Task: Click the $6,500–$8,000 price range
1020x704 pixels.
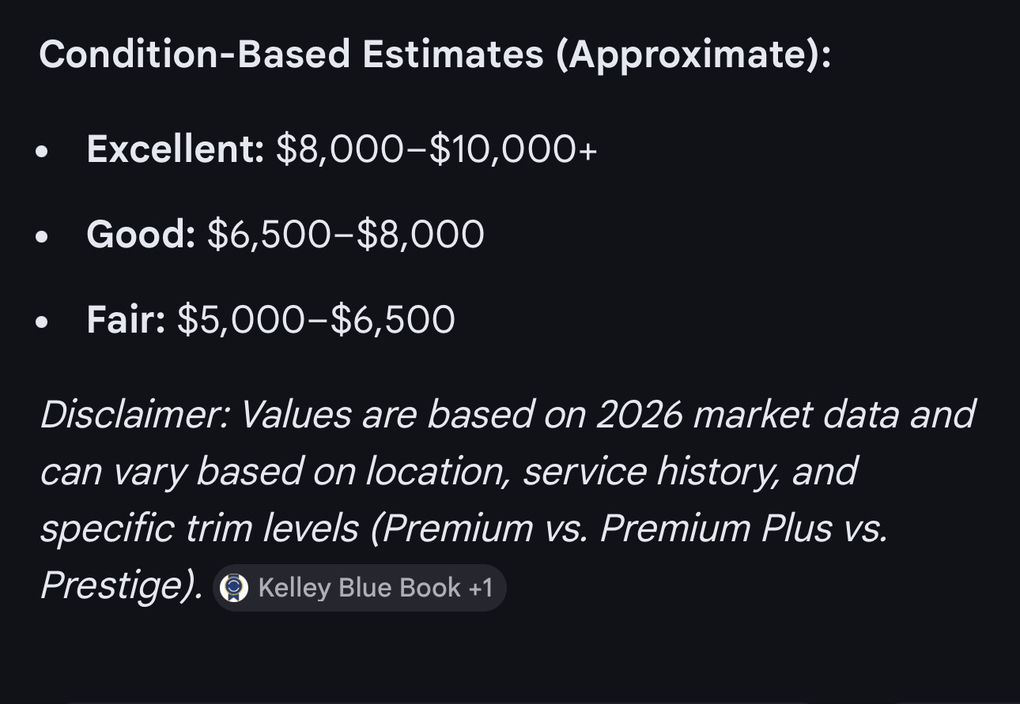Action: point(345,234)
